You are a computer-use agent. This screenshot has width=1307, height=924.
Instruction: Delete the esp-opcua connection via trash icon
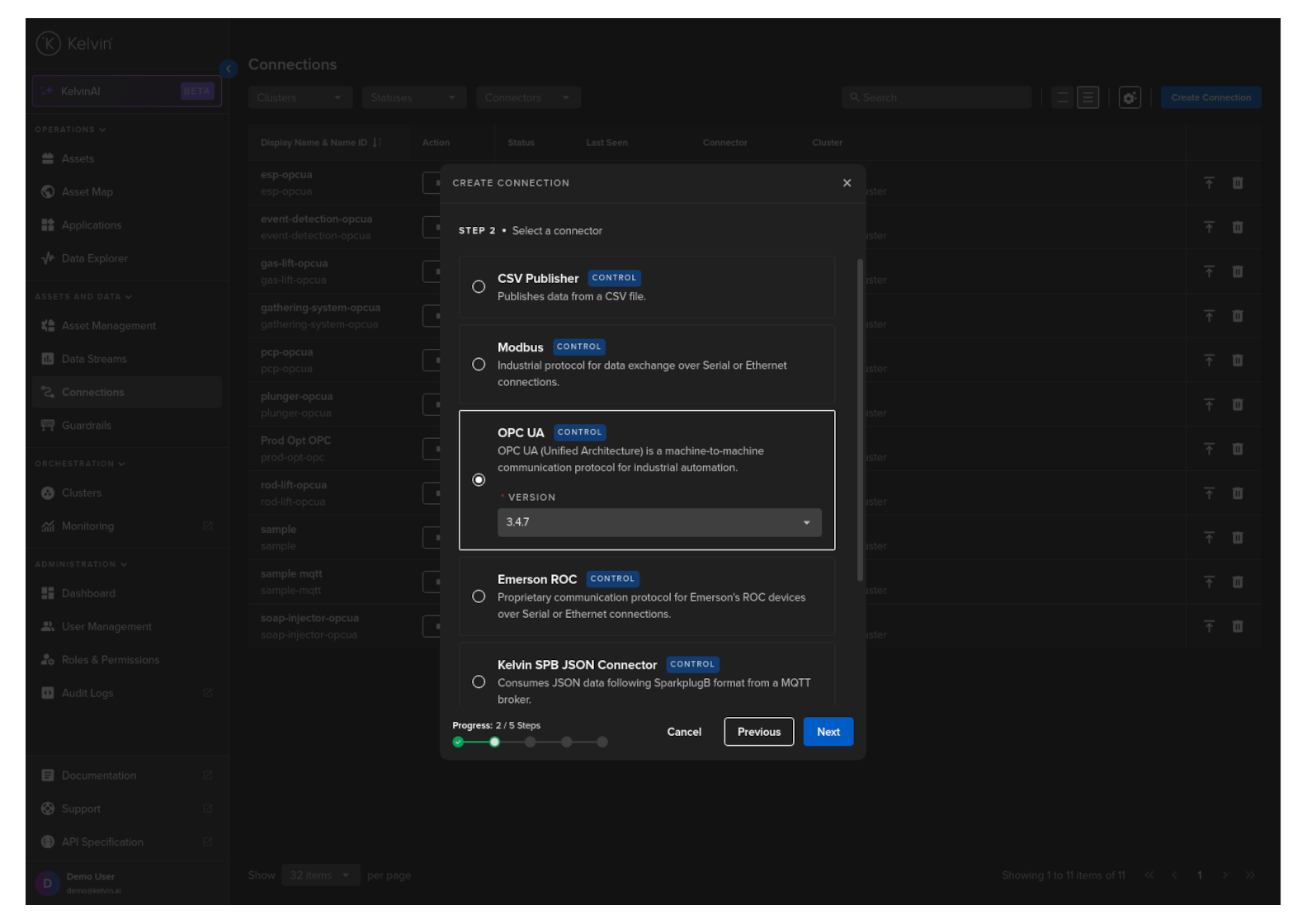(1237, 183)
